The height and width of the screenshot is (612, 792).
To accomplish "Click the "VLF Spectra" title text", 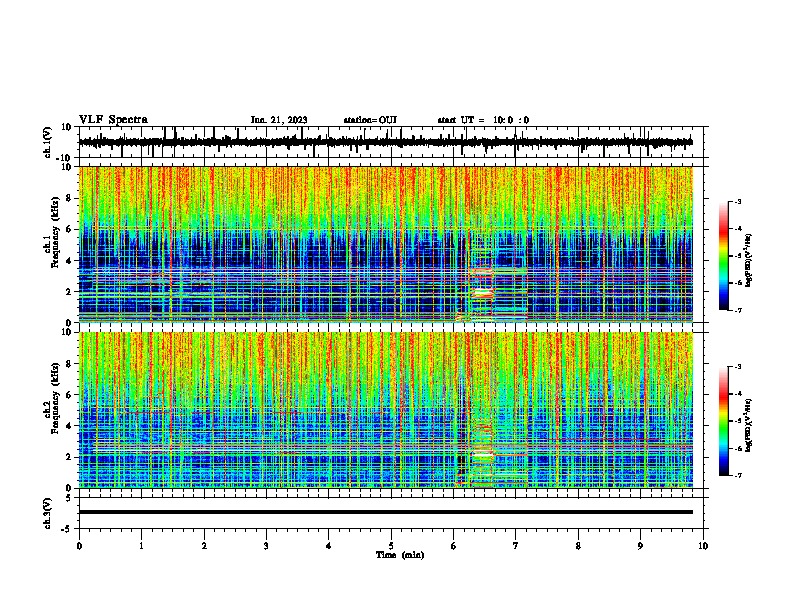I will click(113, 120).
